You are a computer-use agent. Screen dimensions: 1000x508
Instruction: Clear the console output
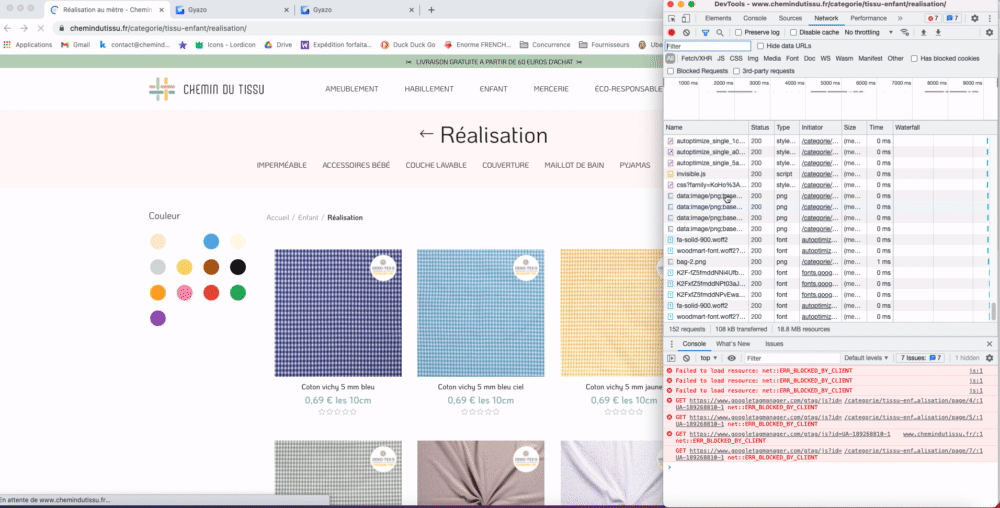[x=686, y=358]
